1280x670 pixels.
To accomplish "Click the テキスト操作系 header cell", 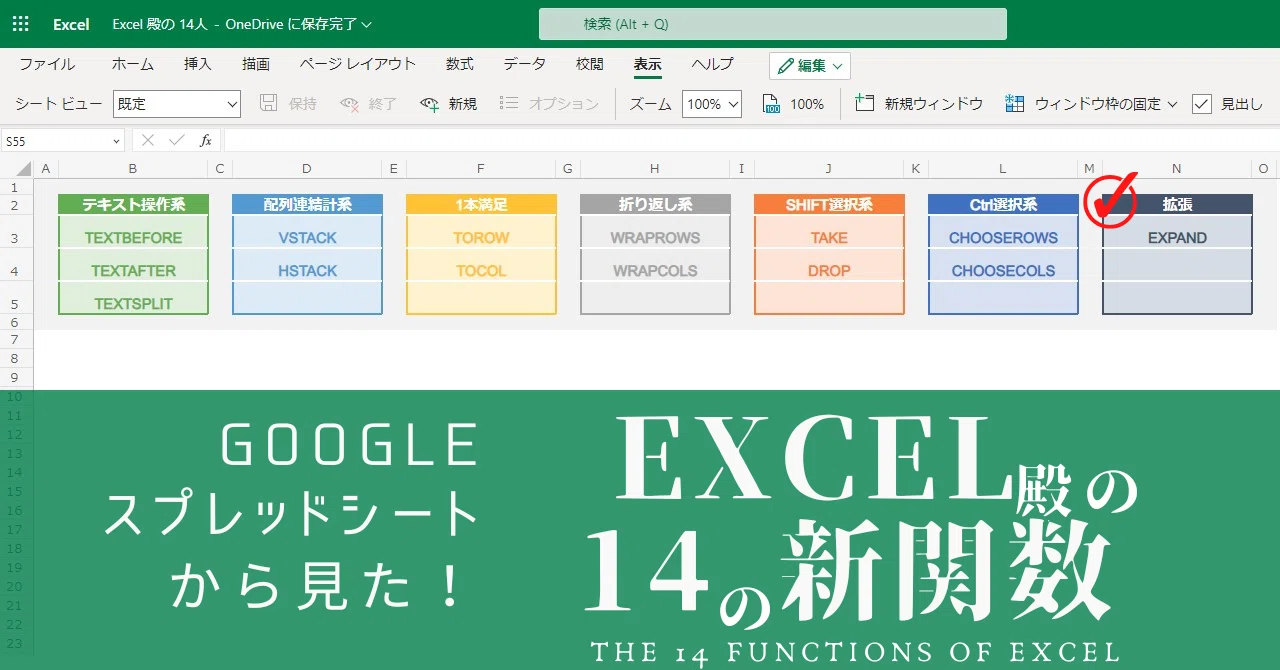I will click(133, 205).
